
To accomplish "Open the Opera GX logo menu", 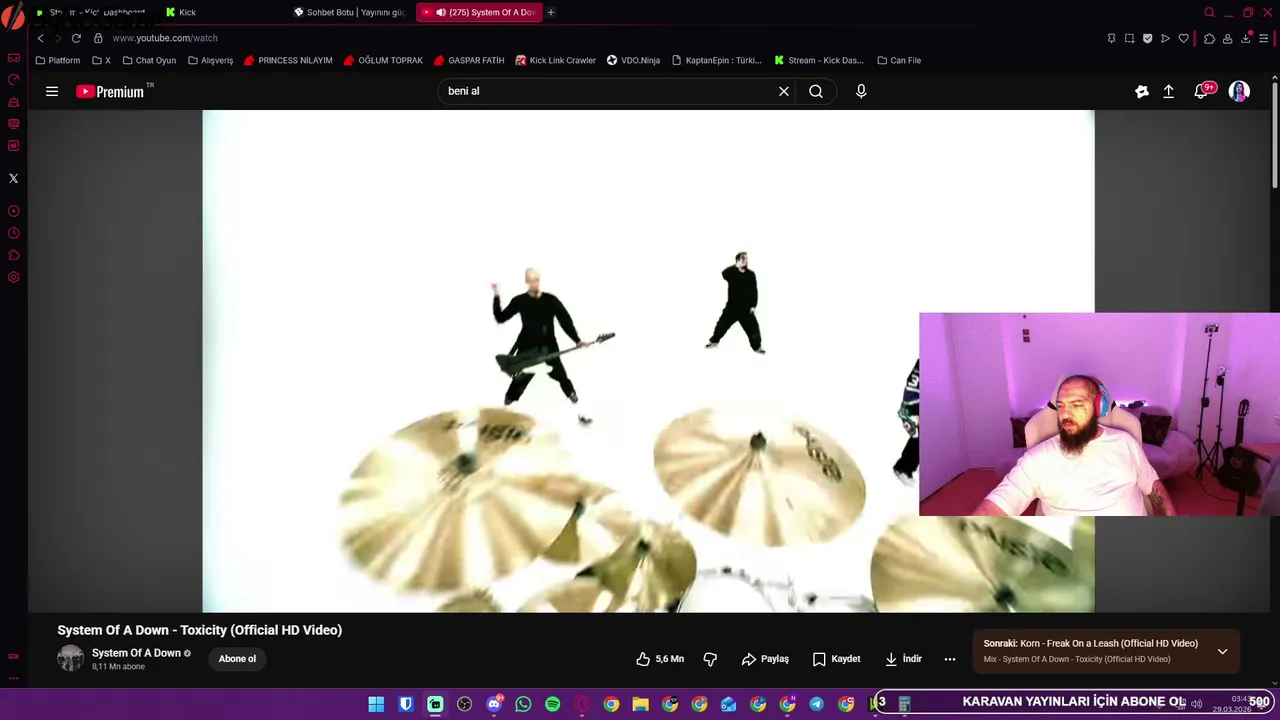I will coord(12,16).
